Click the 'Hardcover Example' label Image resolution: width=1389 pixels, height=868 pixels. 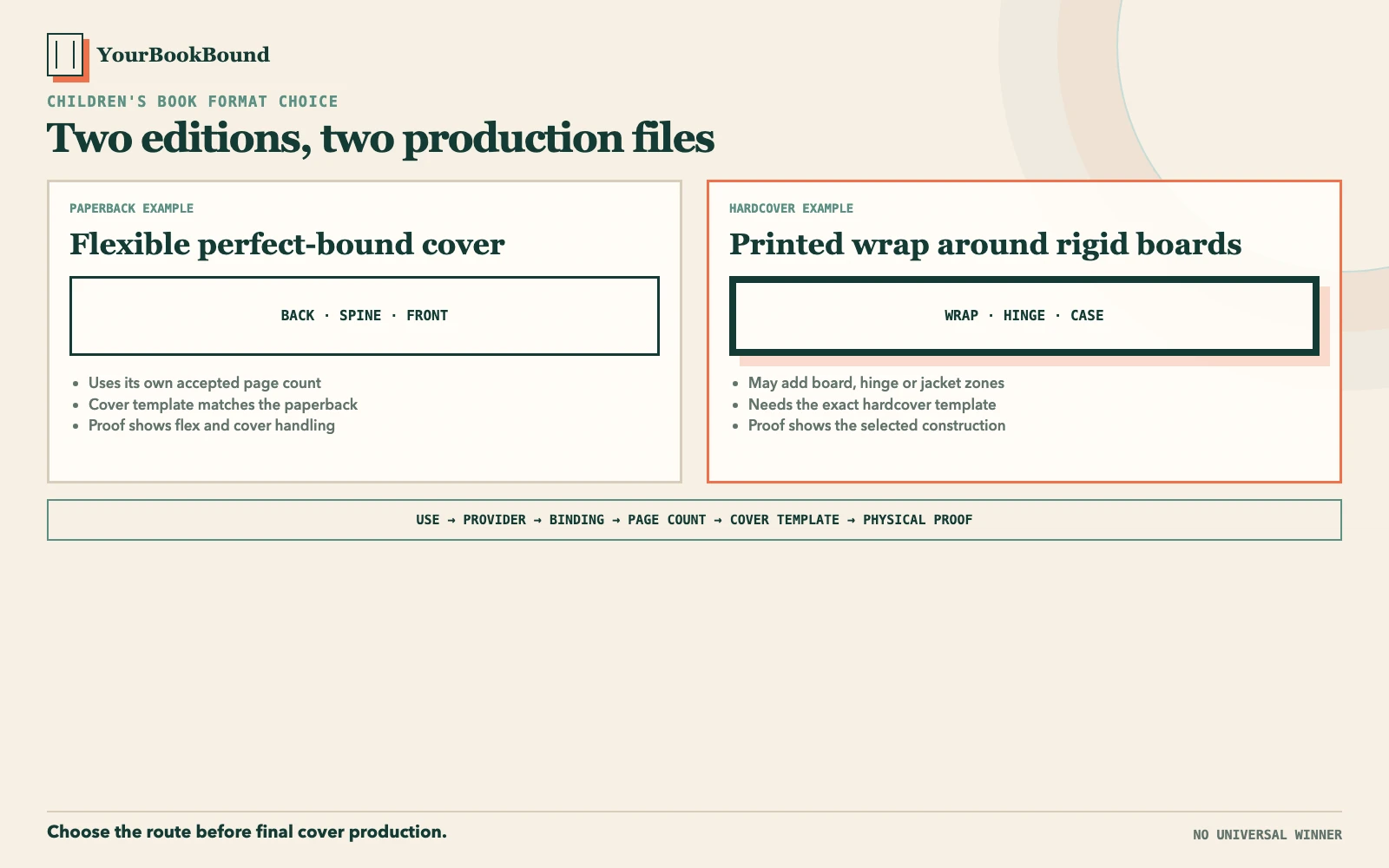791,208
